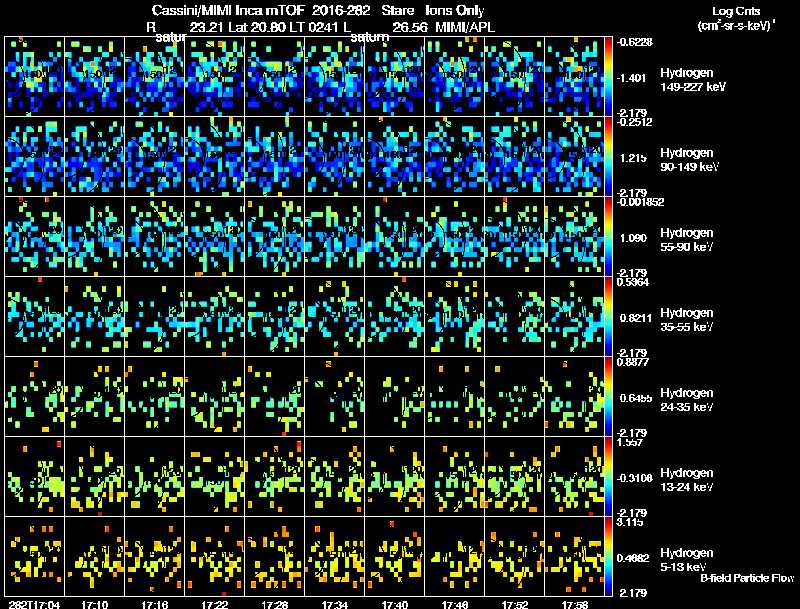Click the colorbar tick value '-0.3108'
This screenshot has height=609, width=800.
pyautogui.click(x=634, y=478)
